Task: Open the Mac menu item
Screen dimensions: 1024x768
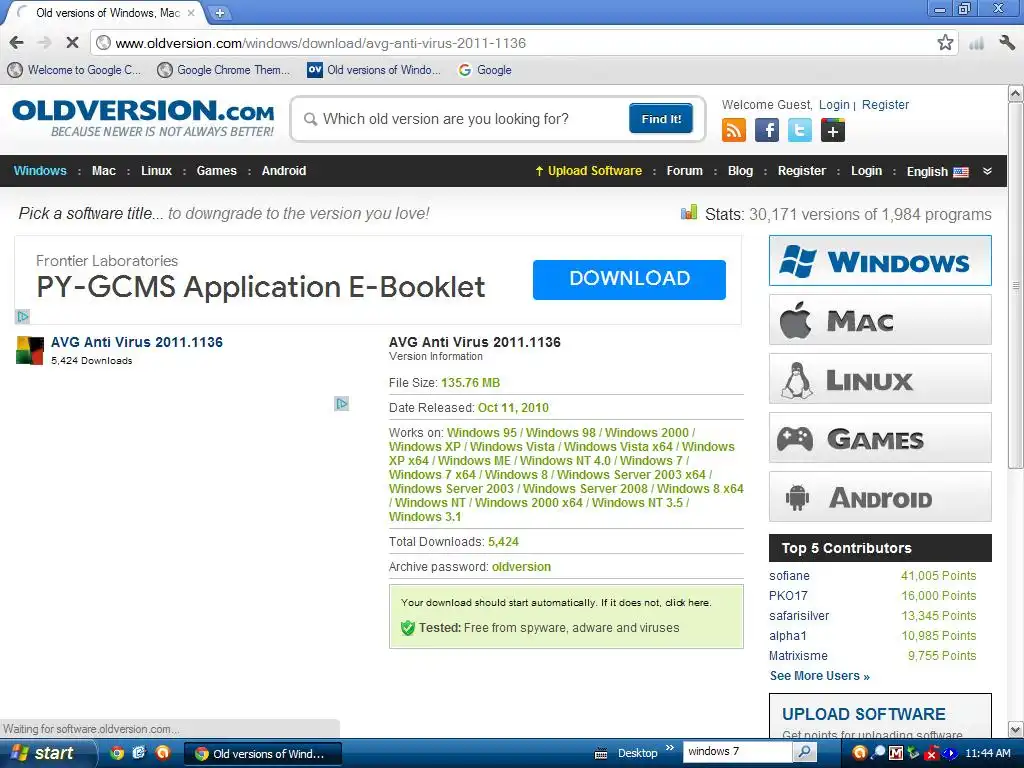Action: click(x=104, y=170)
